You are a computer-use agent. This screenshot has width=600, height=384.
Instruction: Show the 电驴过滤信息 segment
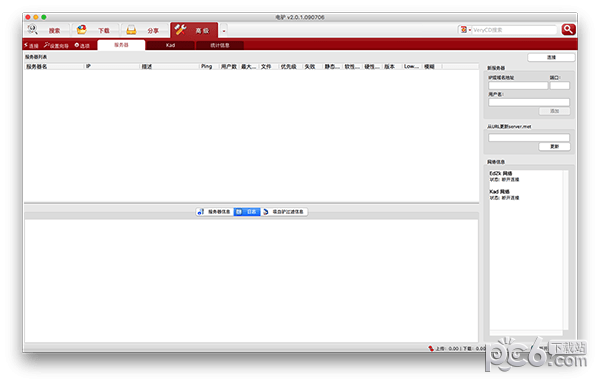[284, 212]
